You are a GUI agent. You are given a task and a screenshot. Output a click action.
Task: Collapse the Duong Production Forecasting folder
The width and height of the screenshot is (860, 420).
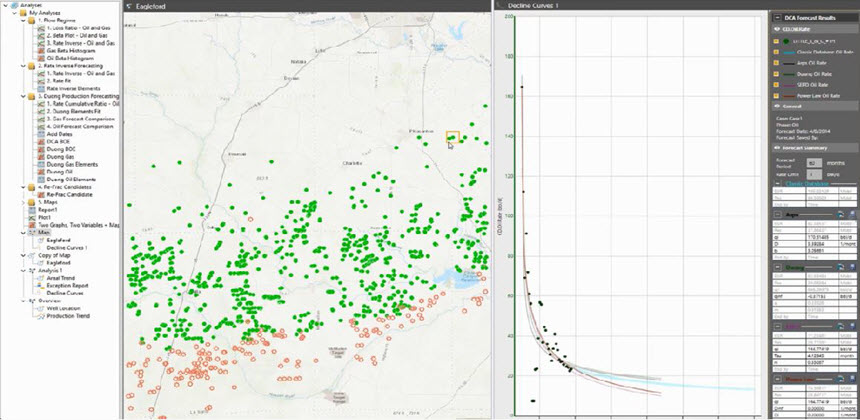[25, 94]
